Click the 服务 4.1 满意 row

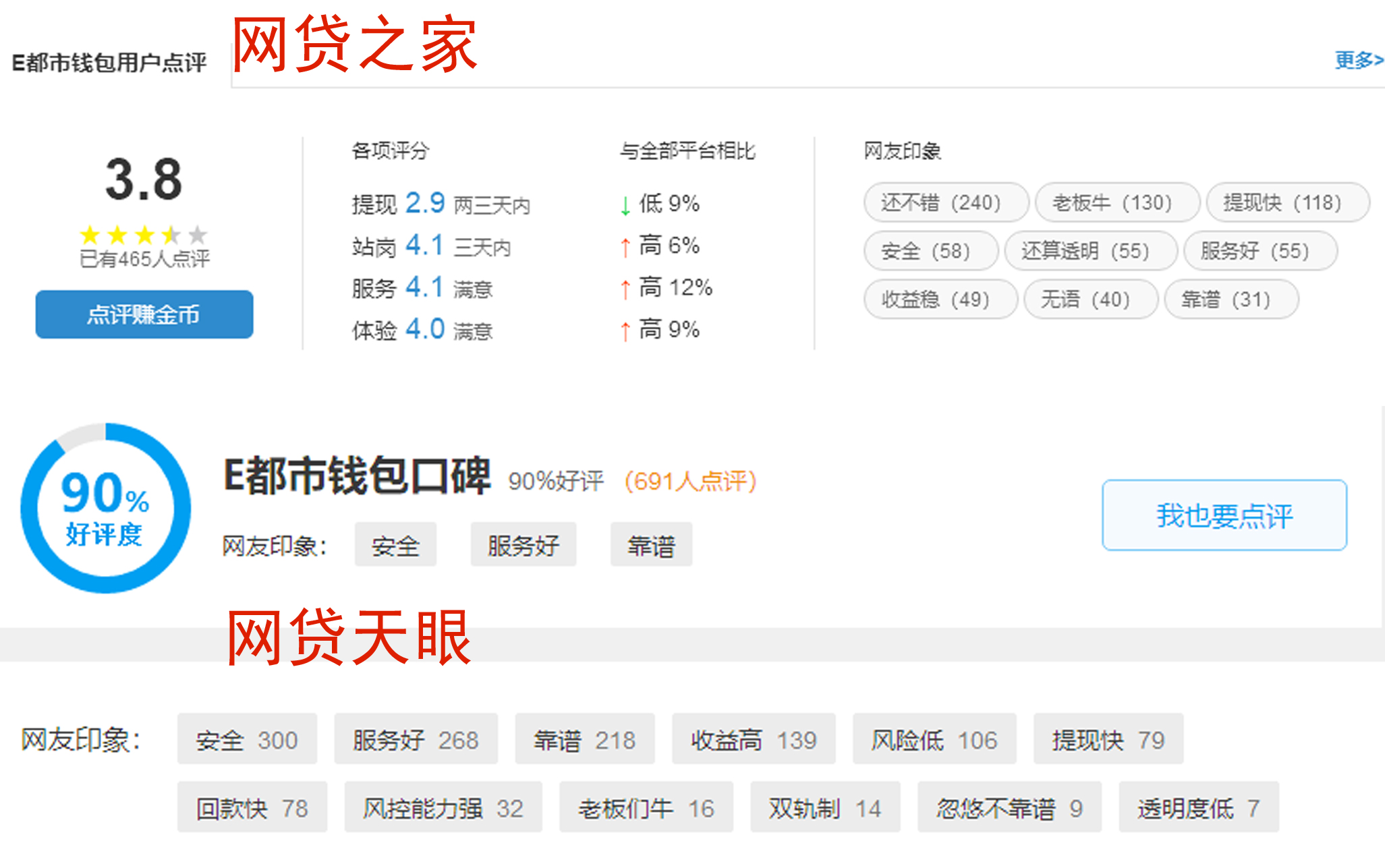coord(422,288)
